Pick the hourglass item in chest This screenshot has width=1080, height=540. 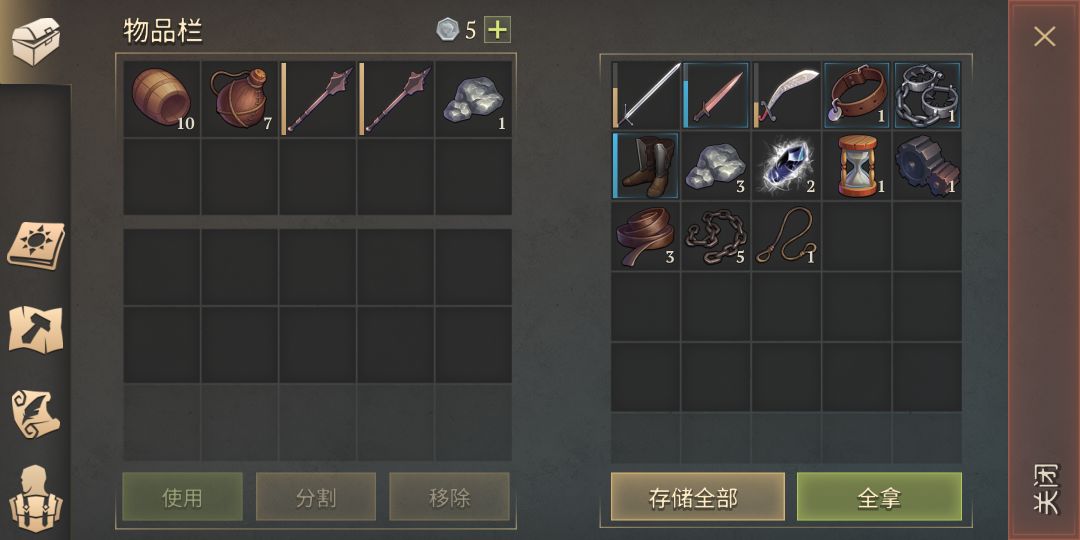(857, 165)
